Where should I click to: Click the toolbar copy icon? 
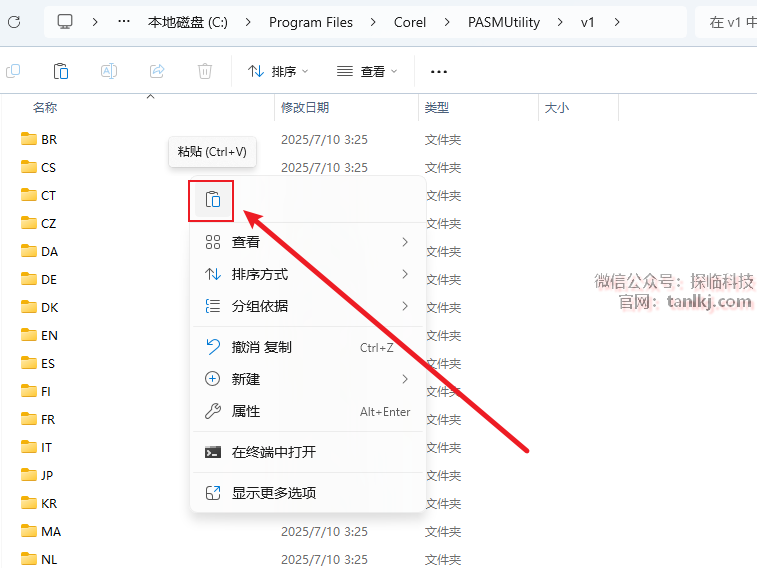13,71
